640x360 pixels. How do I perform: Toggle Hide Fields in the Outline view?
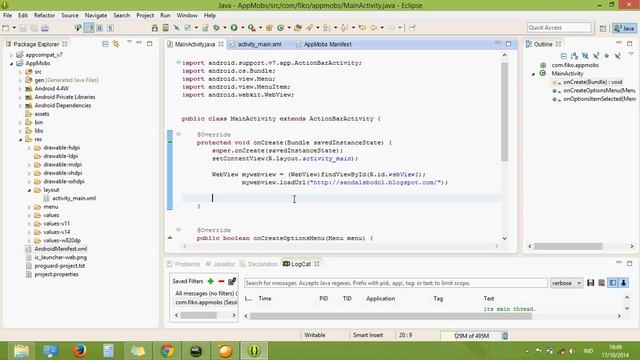pyautogui.click(x=585, y=56)
